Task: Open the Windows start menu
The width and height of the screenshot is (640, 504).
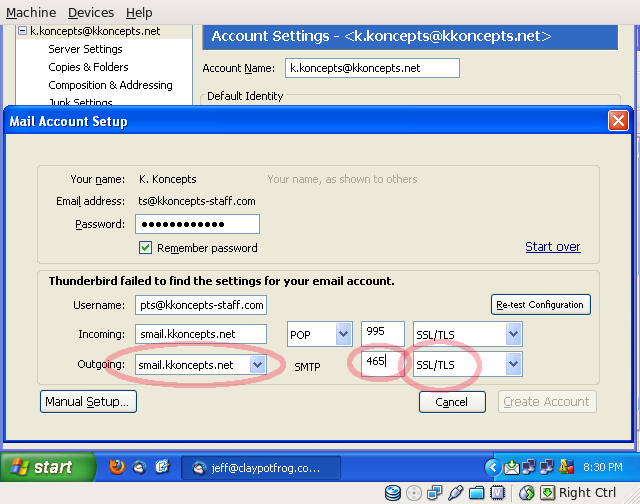Action: (48, 467)
